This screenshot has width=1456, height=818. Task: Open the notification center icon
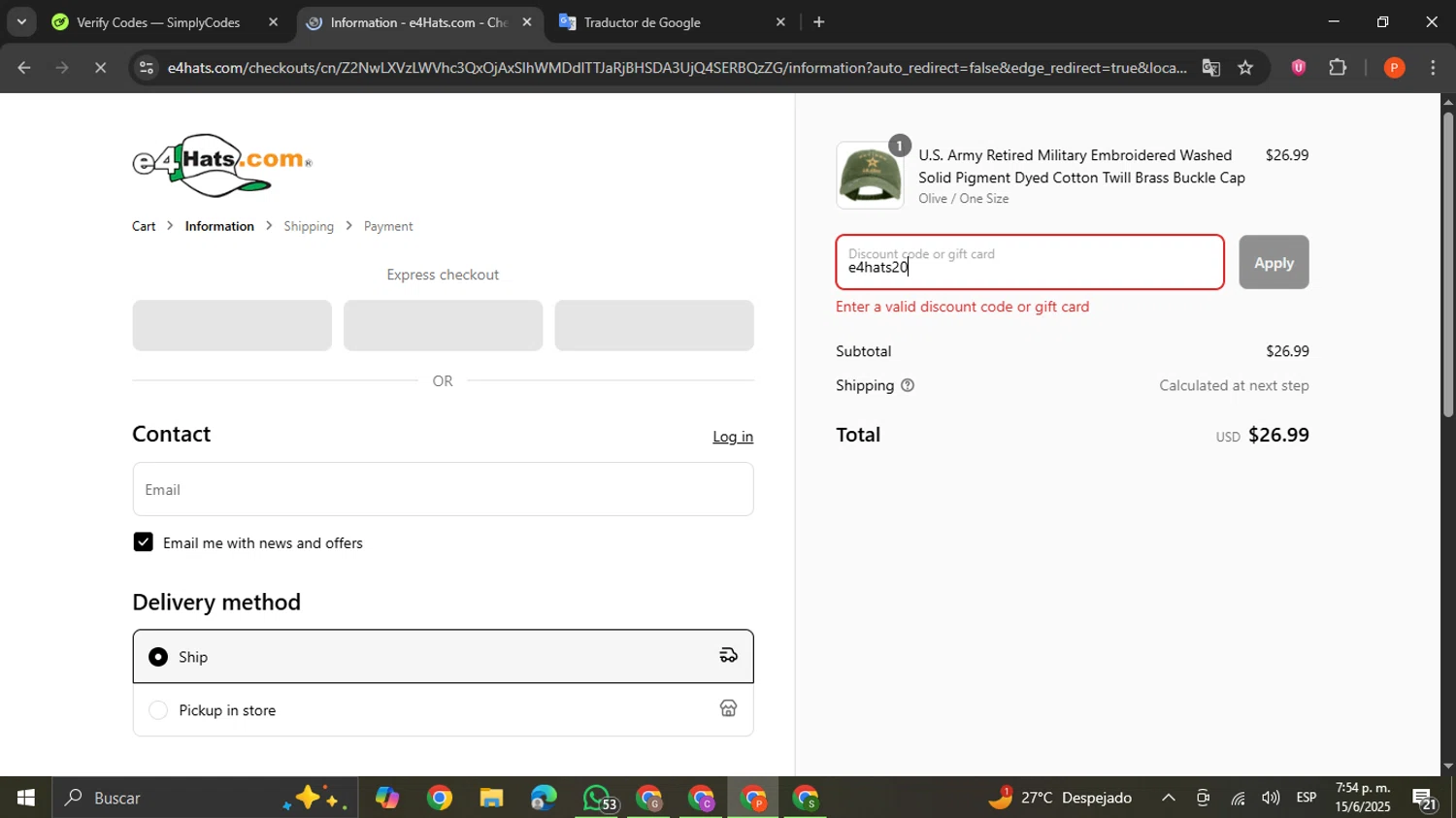tap(1425, 799)
